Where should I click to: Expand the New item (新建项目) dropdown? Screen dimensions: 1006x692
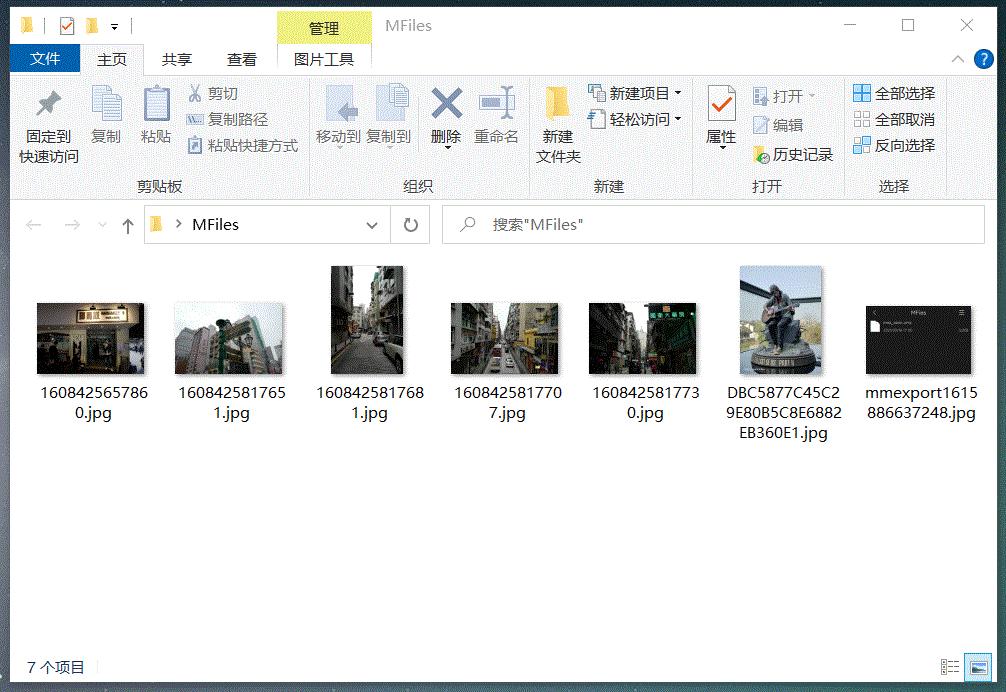click(678, 93)
